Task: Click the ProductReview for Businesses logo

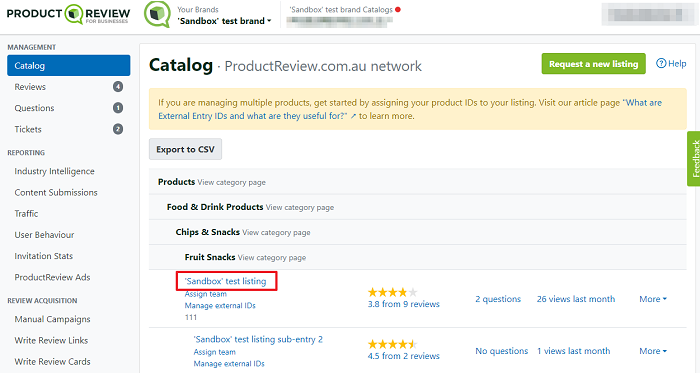Action: coord(68,14)
